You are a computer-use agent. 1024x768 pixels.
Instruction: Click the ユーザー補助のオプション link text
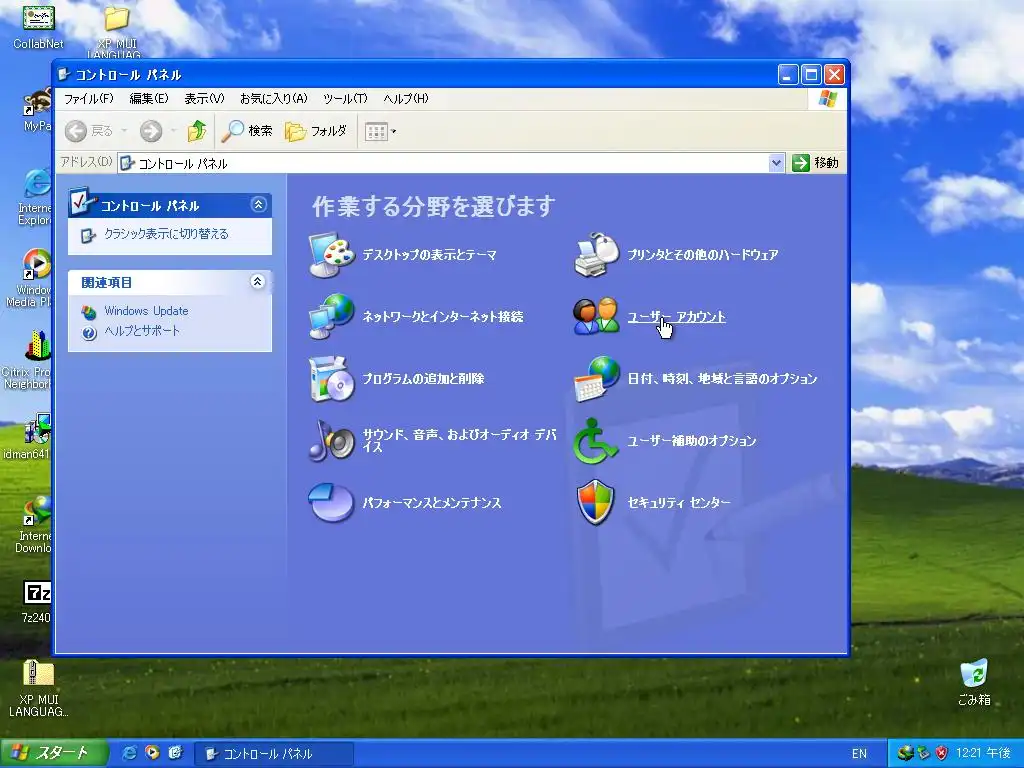(692, 441)
